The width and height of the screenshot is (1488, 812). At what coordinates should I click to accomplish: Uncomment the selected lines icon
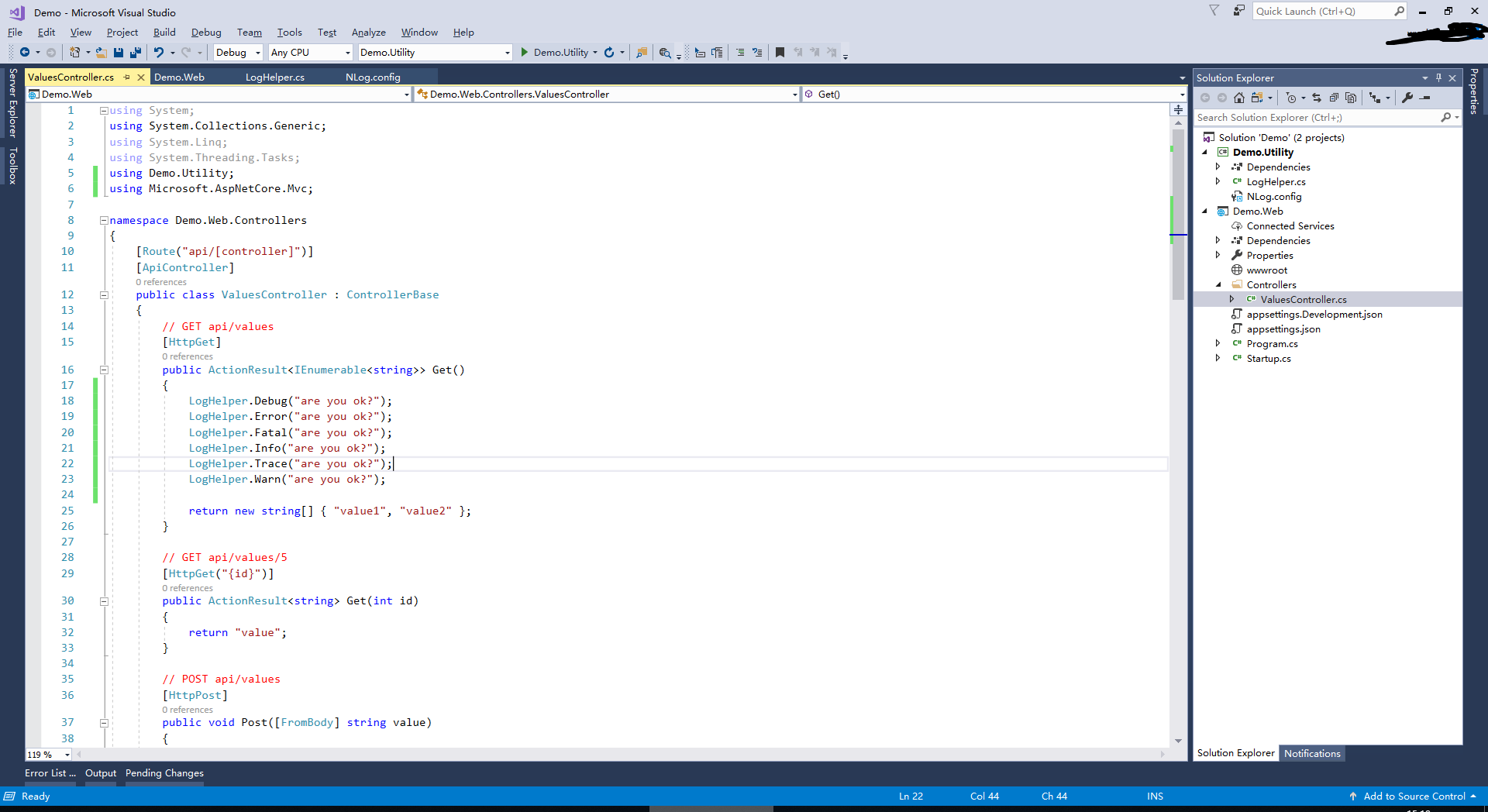pyautogui.click(x=757, y=52)
